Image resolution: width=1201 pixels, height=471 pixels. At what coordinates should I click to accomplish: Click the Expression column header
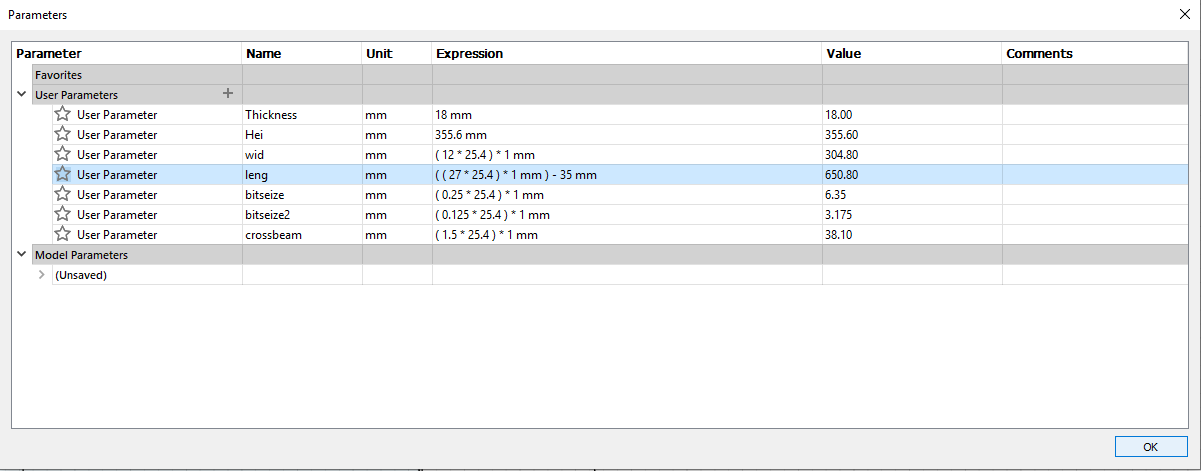tap(470, 53)
